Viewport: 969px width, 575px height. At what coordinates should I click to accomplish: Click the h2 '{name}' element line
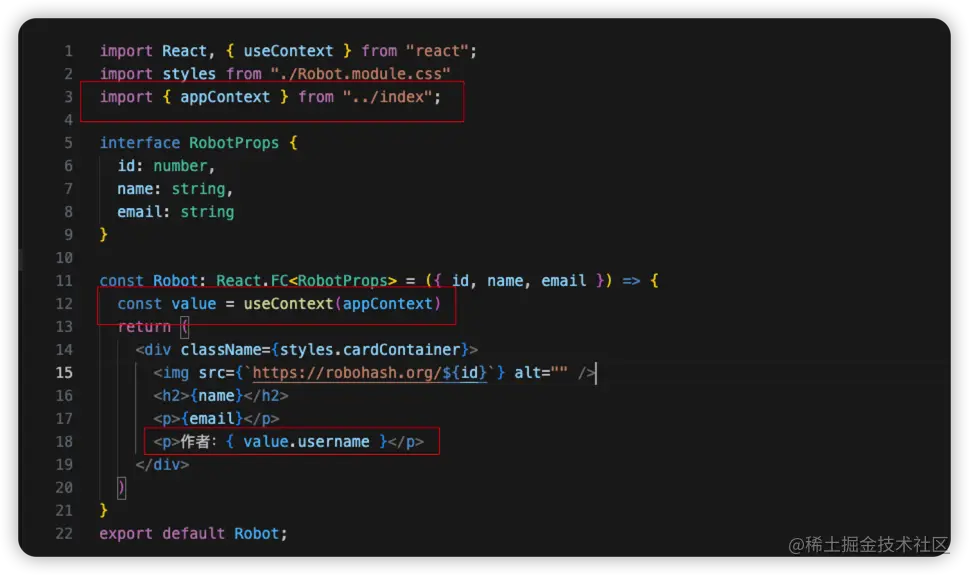(x=221, y=396)
